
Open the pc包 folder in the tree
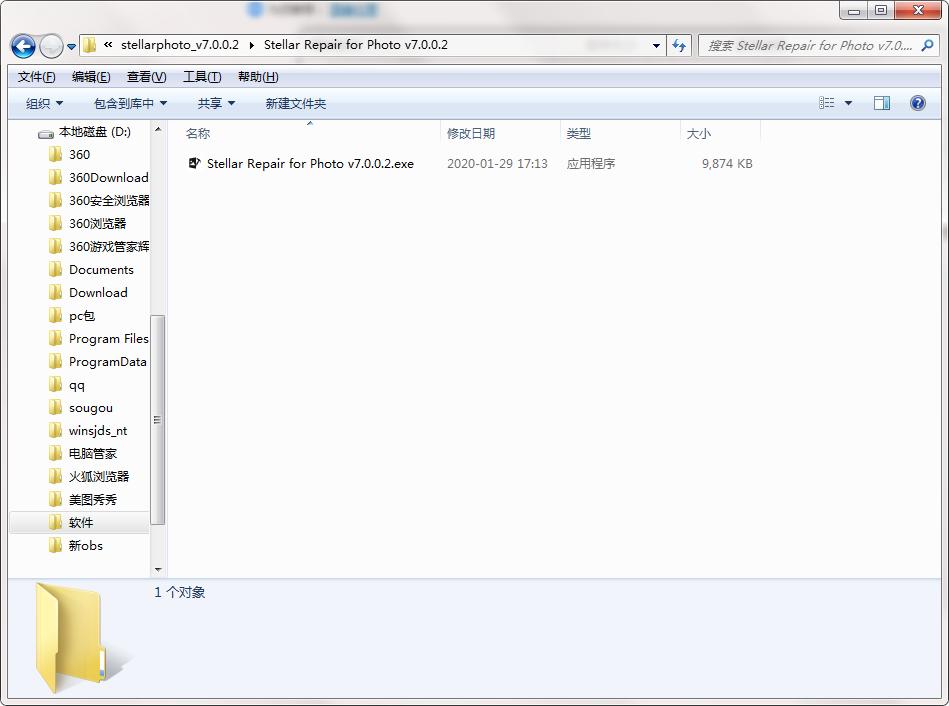pos(71,315)
